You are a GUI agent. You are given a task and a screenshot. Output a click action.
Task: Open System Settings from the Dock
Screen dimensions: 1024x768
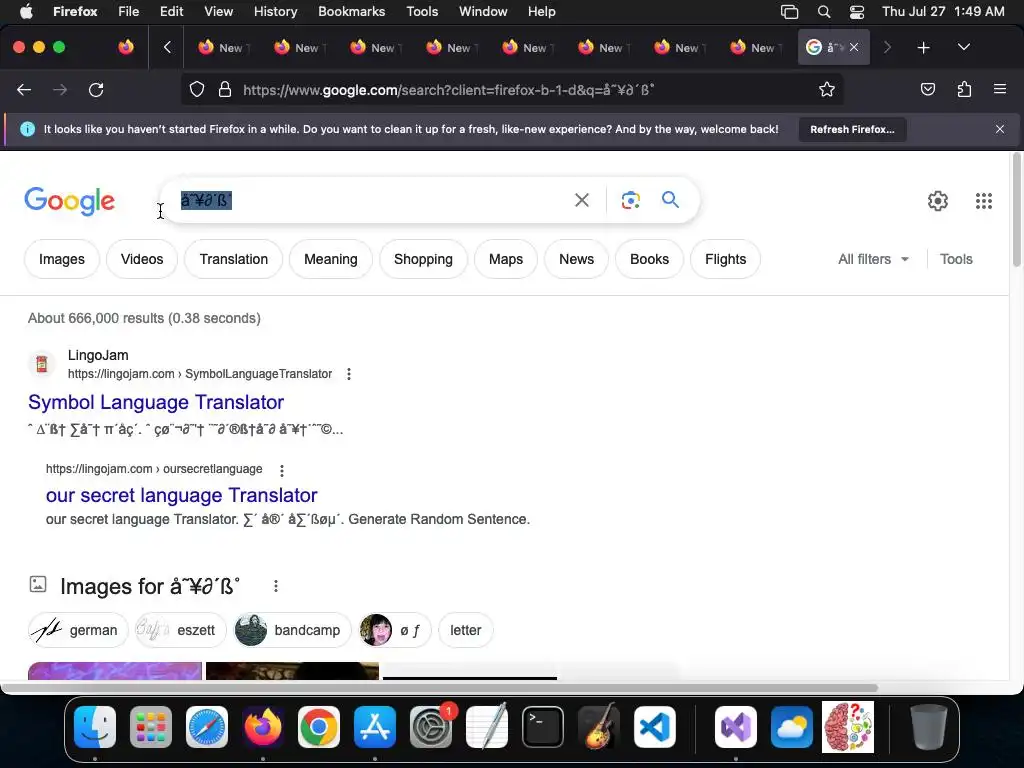(x=431, y=727)
